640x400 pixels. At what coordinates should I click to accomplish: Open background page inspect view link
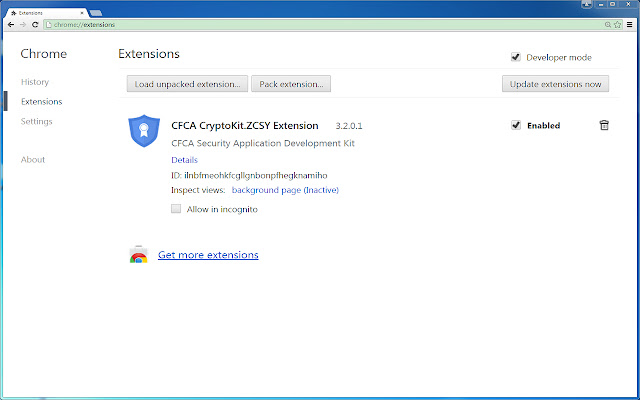coord(285,190)
